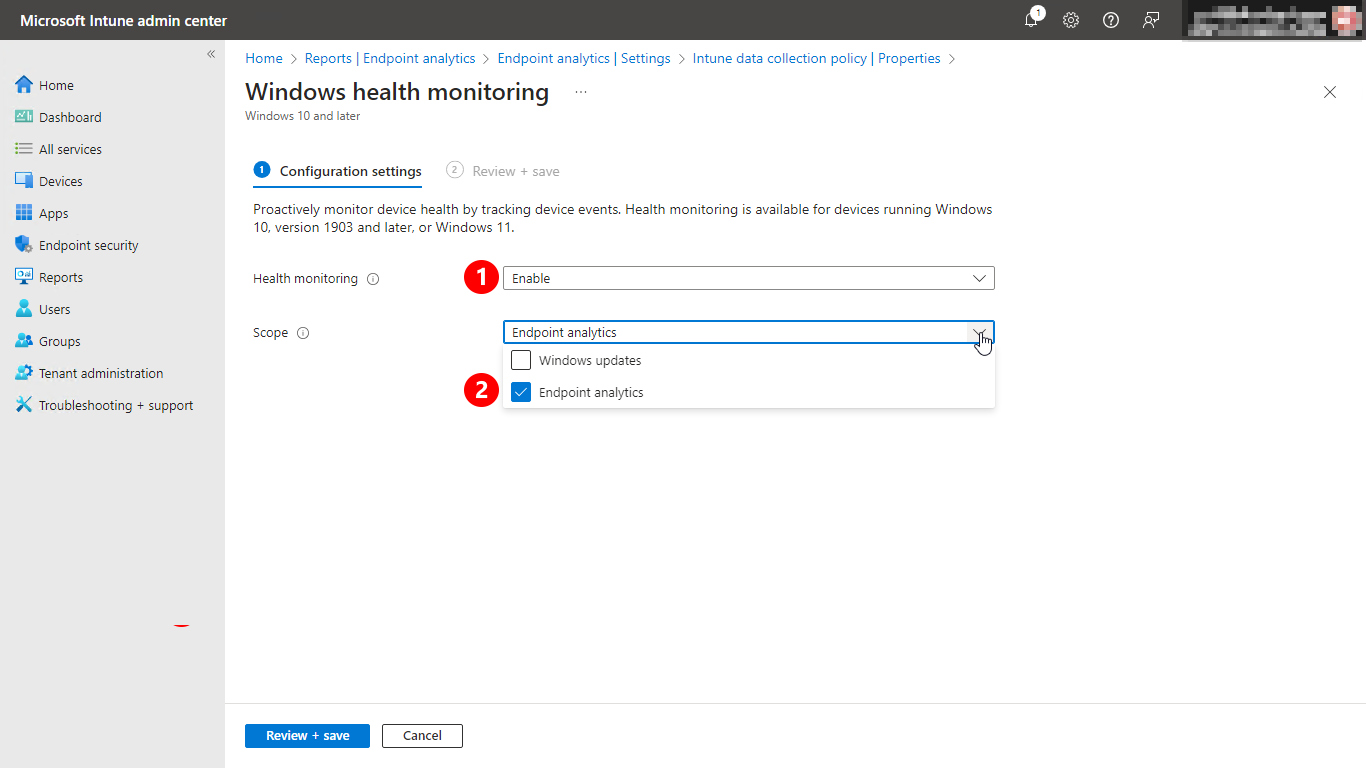This screenshot has height=768, width=1366.
Task: Open the more options ellipsis beside title
Action: coord(581,92)
